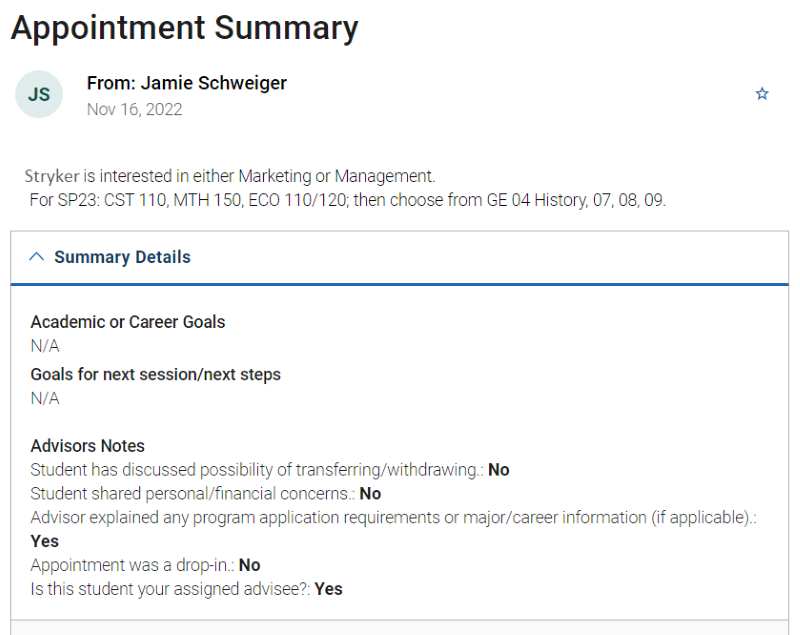Click the Appointment Summary heading
Screen dimensions: 800x635
(x=184, y=27)
